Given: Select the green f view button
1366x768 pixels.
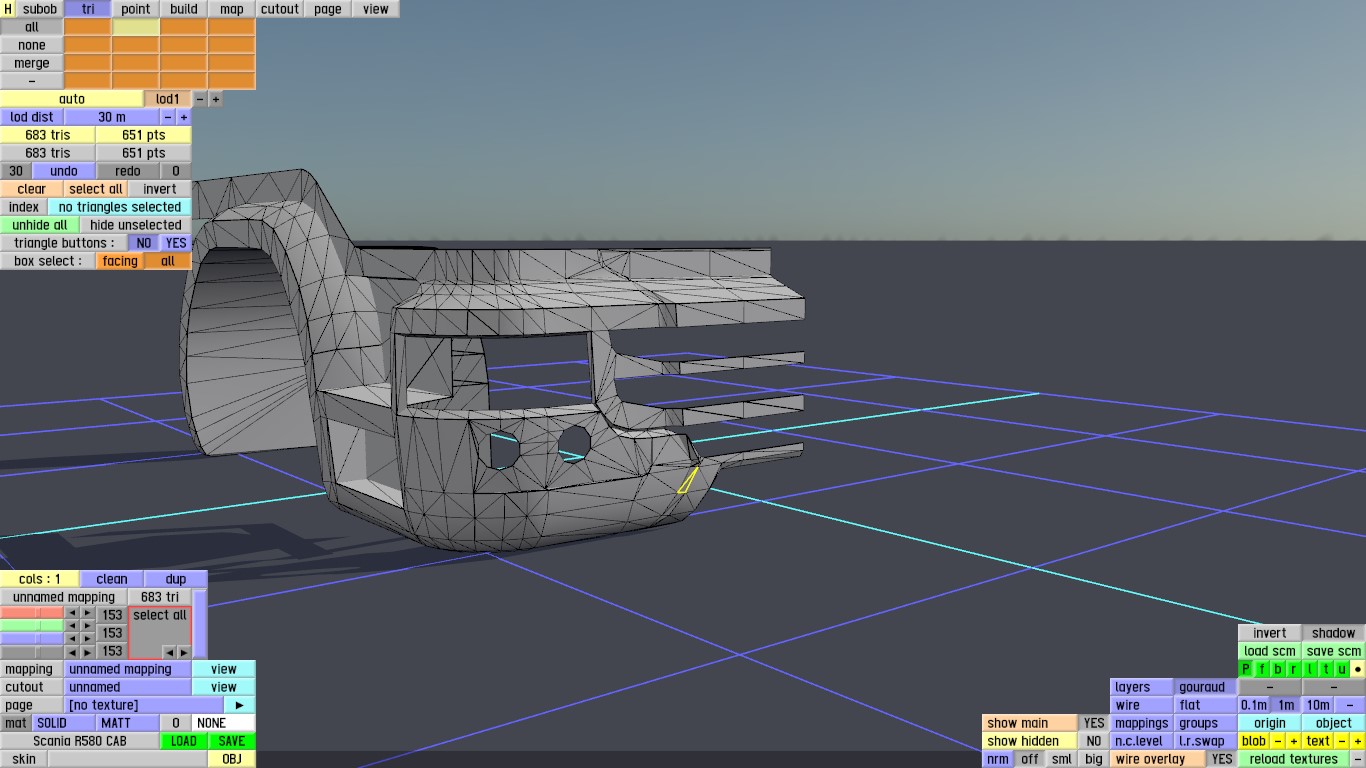Looking at the screenshot, I should tap(1262, 669).
